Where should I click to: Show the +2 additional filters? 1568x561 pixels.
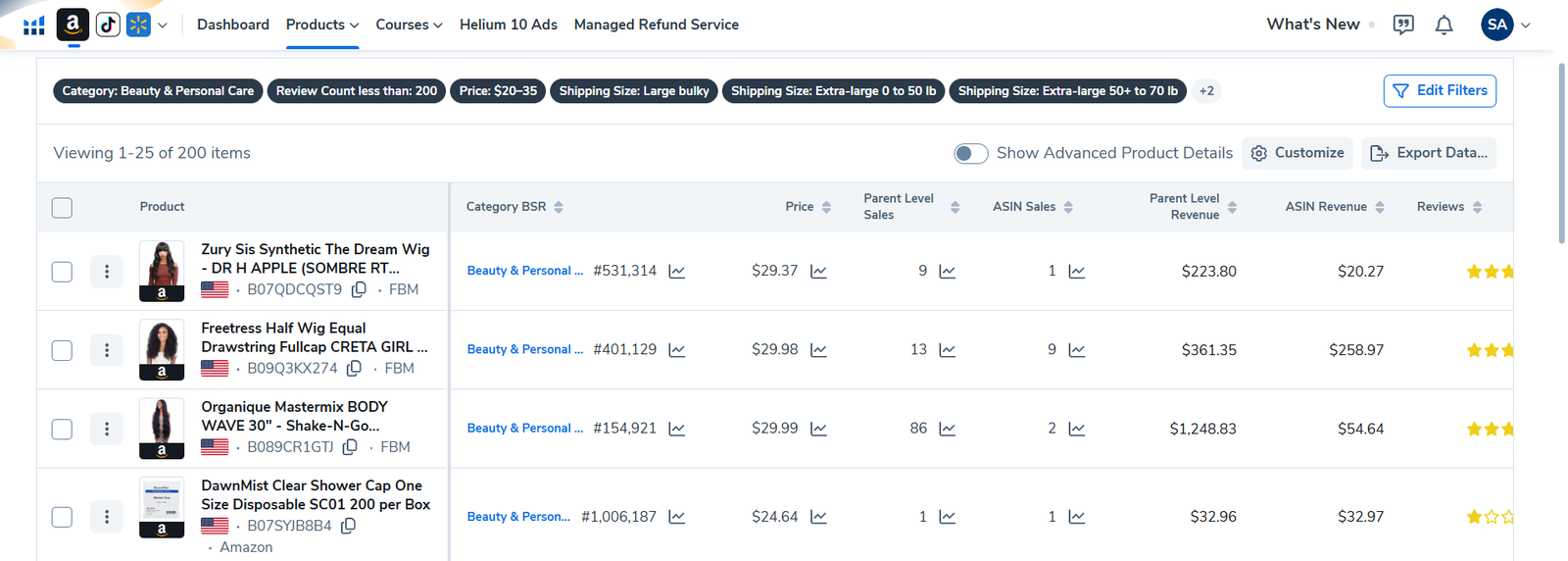[1206, 91]
